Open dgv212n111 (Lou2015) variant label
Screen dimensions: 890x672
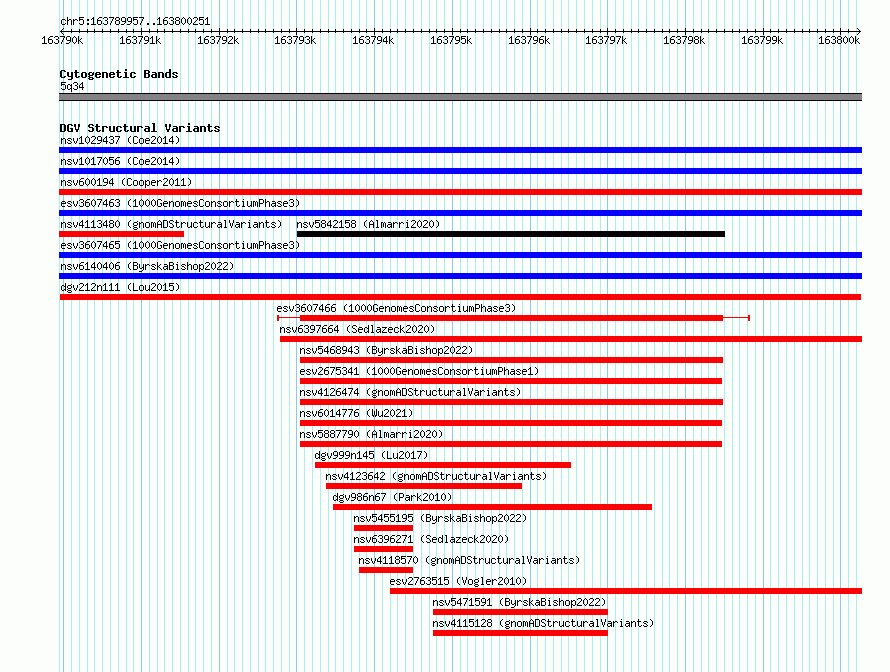(120, 287)
